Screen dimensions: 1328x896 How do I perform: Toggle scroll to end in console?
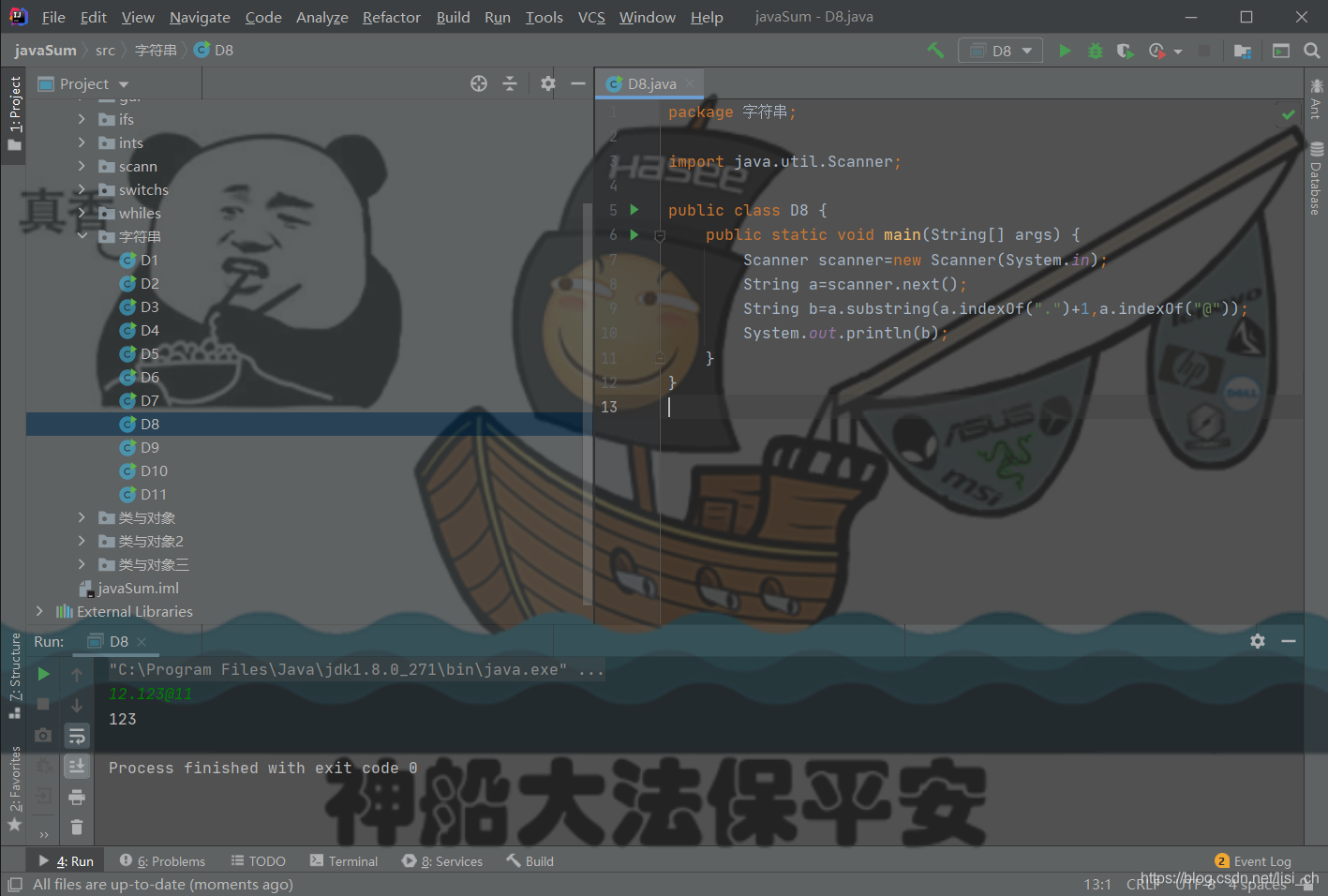(x=77, y=767)
